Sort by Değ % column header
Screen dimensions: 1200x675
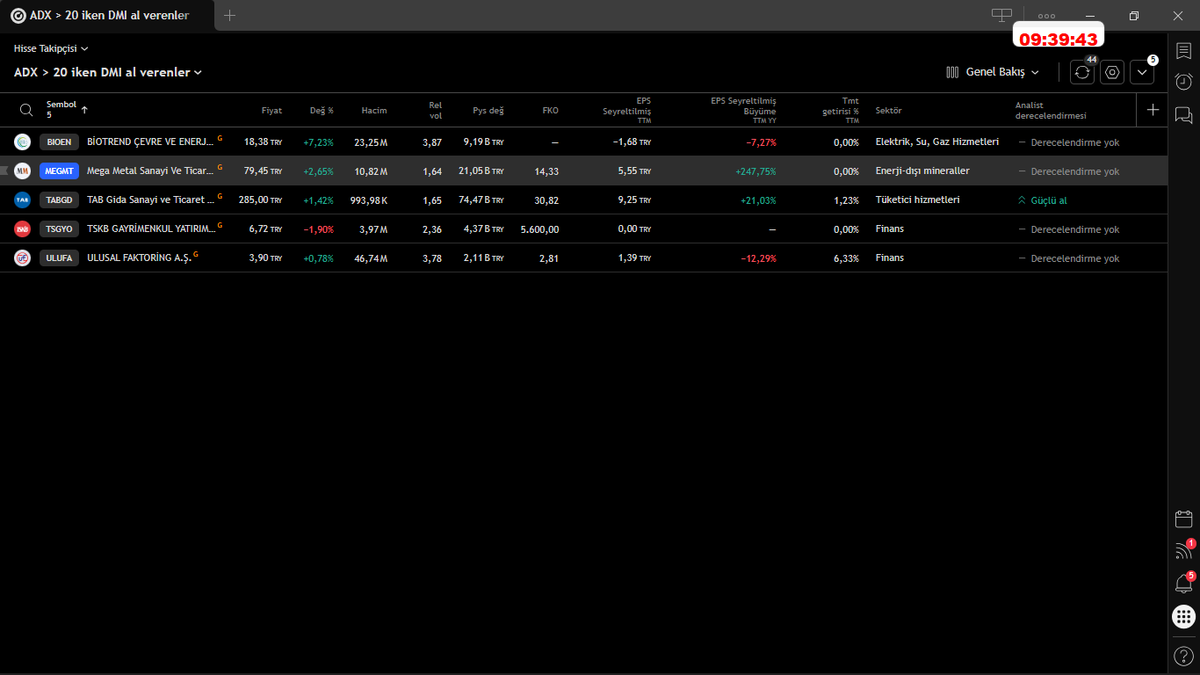tap(321, 110)
